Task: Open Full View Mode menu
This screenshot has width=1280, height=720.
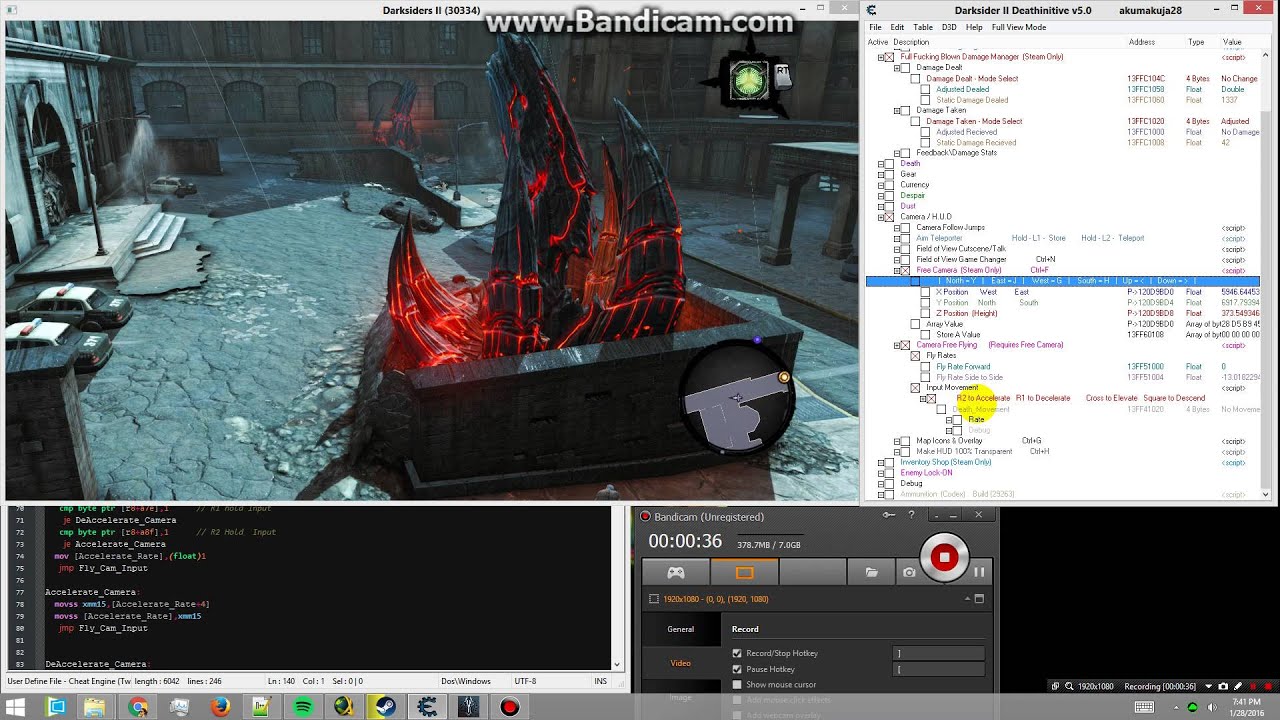Action: 1018,27
